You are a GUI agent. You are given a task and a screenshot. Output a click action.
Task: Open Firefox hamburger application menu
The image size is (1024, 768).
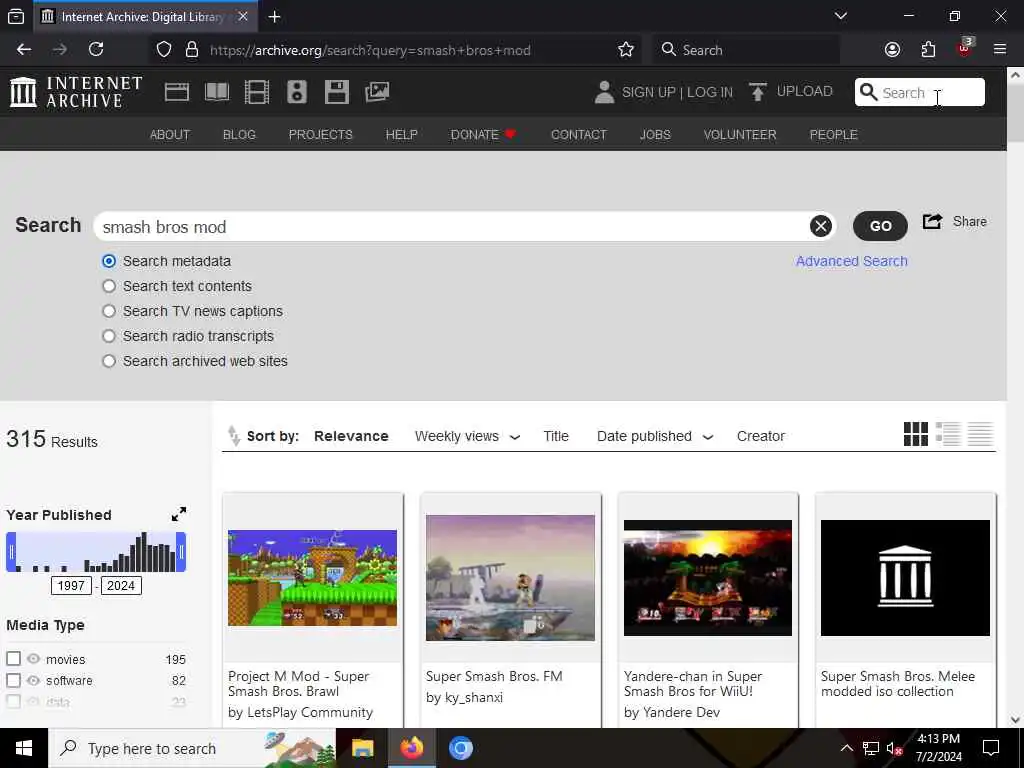click(x=1000, y=50)
